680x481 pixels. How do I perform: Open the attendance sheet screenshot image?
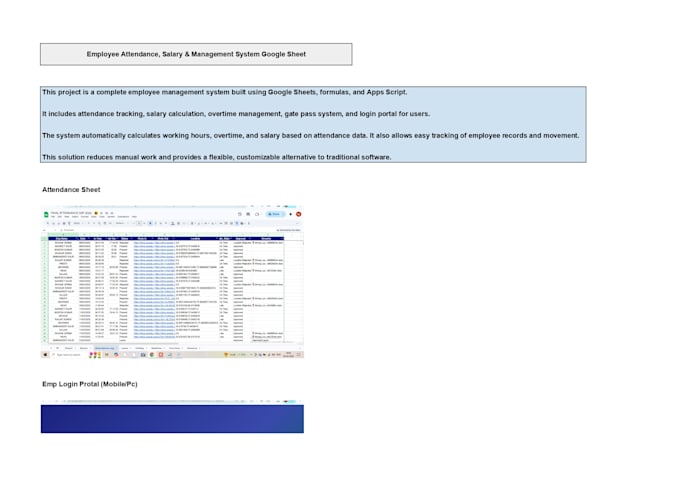(172, 282)
